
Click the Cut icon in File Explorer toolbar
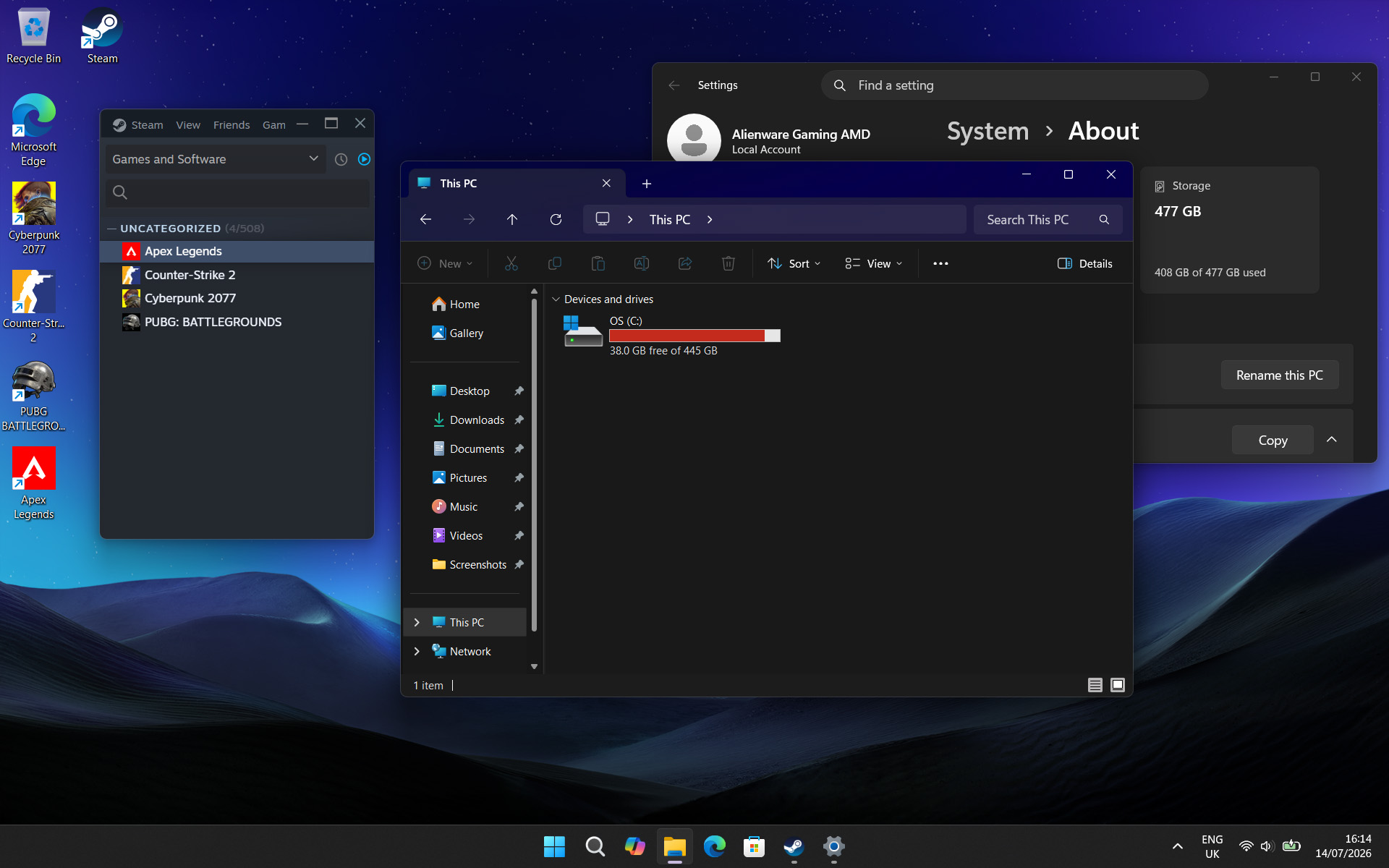click(511, 263)
